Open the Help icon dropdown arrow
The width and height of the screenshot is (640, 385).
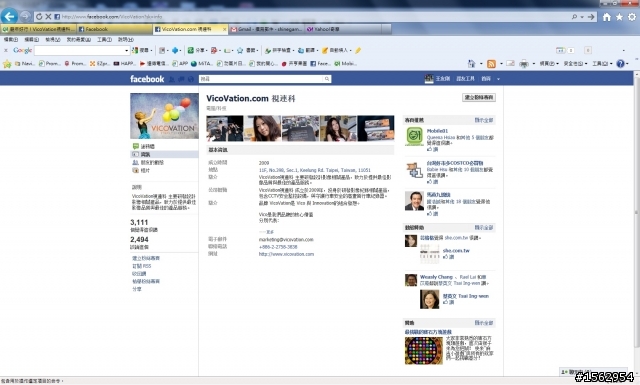pyautogui.click(x=627, y=64)
